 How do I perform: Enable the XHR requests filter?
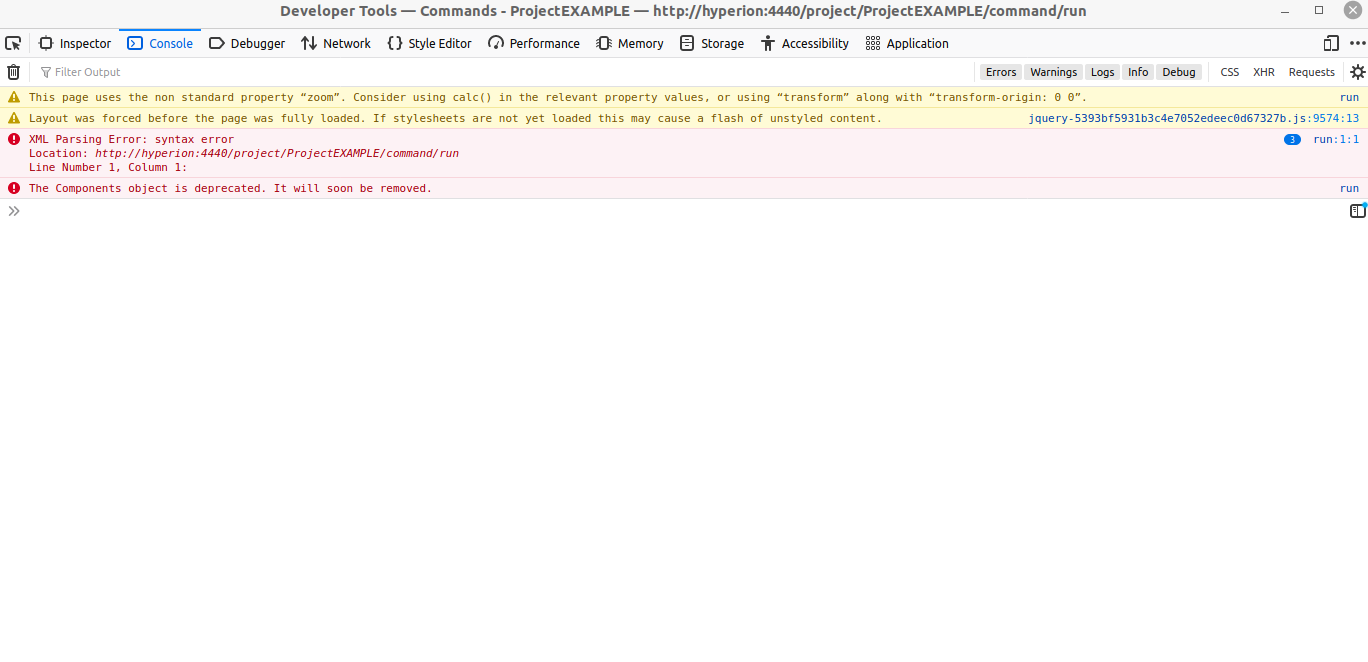point(1263,71)
